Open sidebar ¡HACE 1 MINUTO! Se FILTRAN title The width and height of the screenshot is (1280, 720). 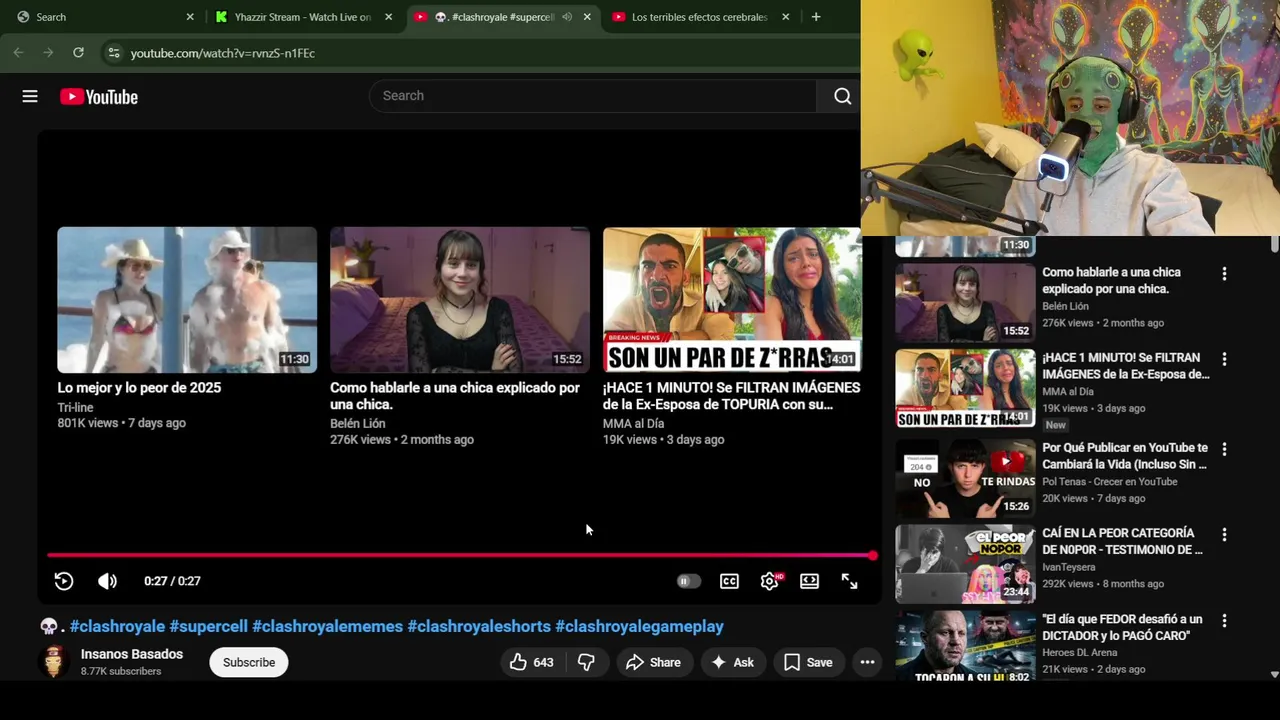(x=1126, y=366)
